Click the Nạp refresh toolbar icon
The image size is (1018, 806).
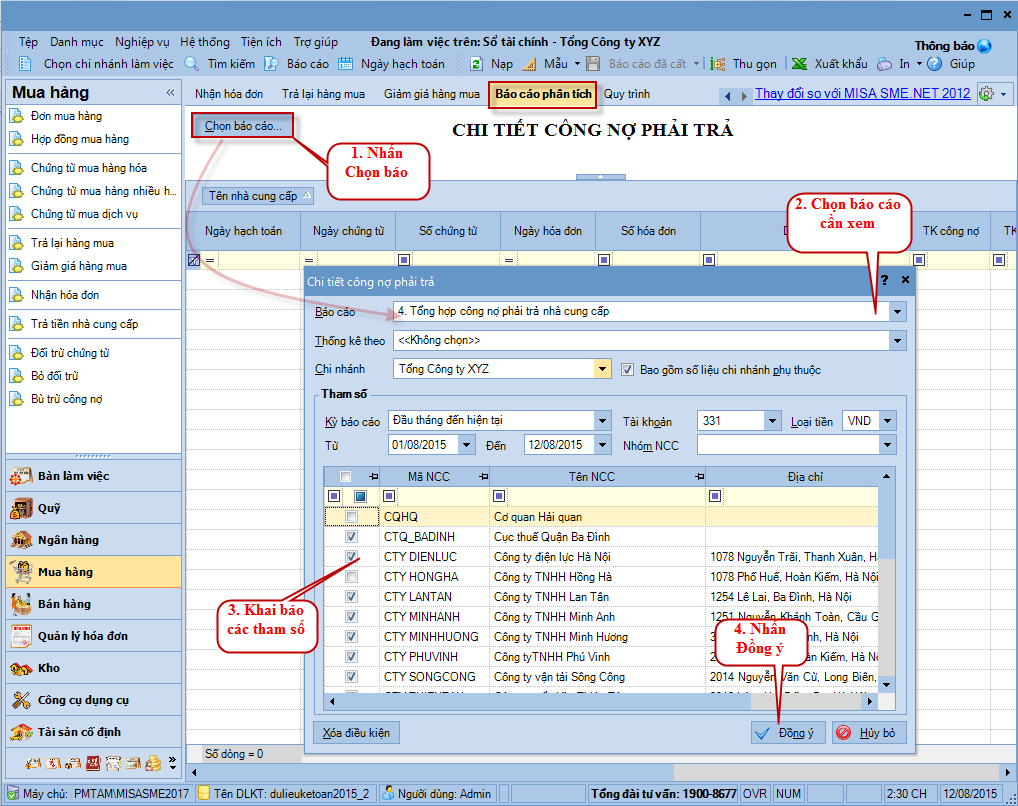coord(478,64)
